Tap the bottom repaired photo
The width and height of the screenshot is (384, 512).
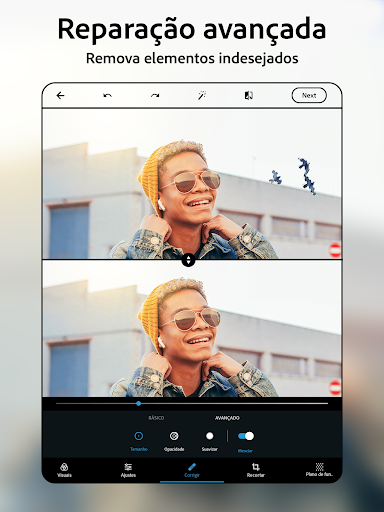pos(192,329)
